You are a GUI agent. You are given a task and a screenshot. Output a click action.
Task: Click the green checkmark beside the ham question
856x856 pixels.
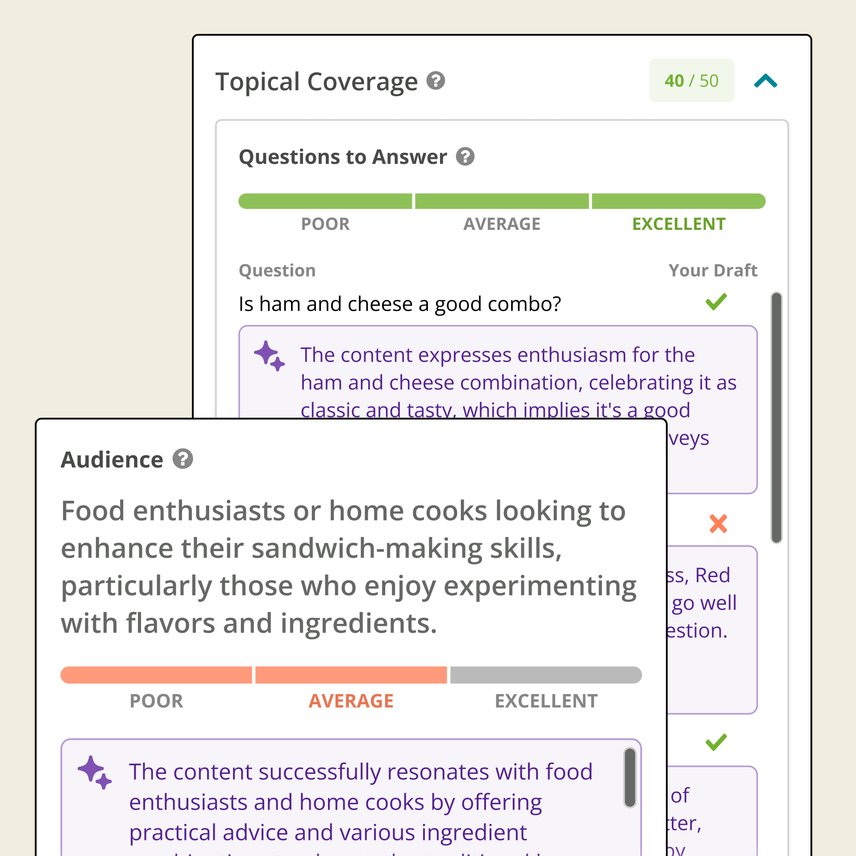click(x=716, y=301)
